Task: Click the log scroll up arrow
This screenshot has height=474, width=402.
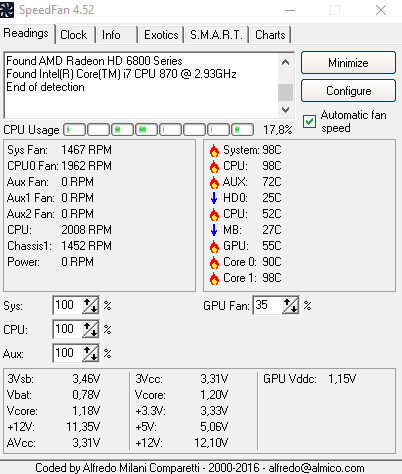Action: pos(286,62)
